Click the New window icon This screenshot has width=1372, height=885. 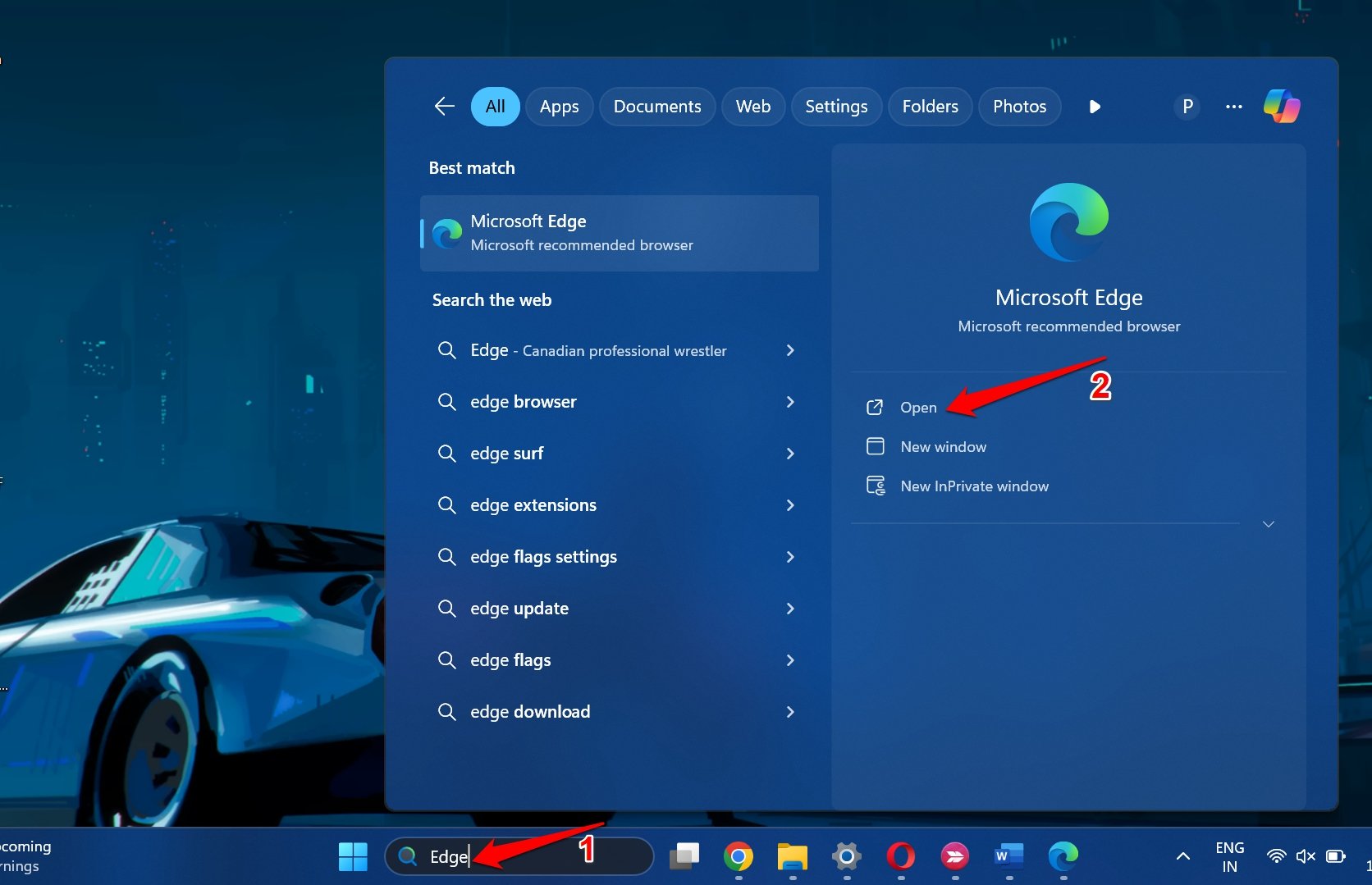click(876, 446)
